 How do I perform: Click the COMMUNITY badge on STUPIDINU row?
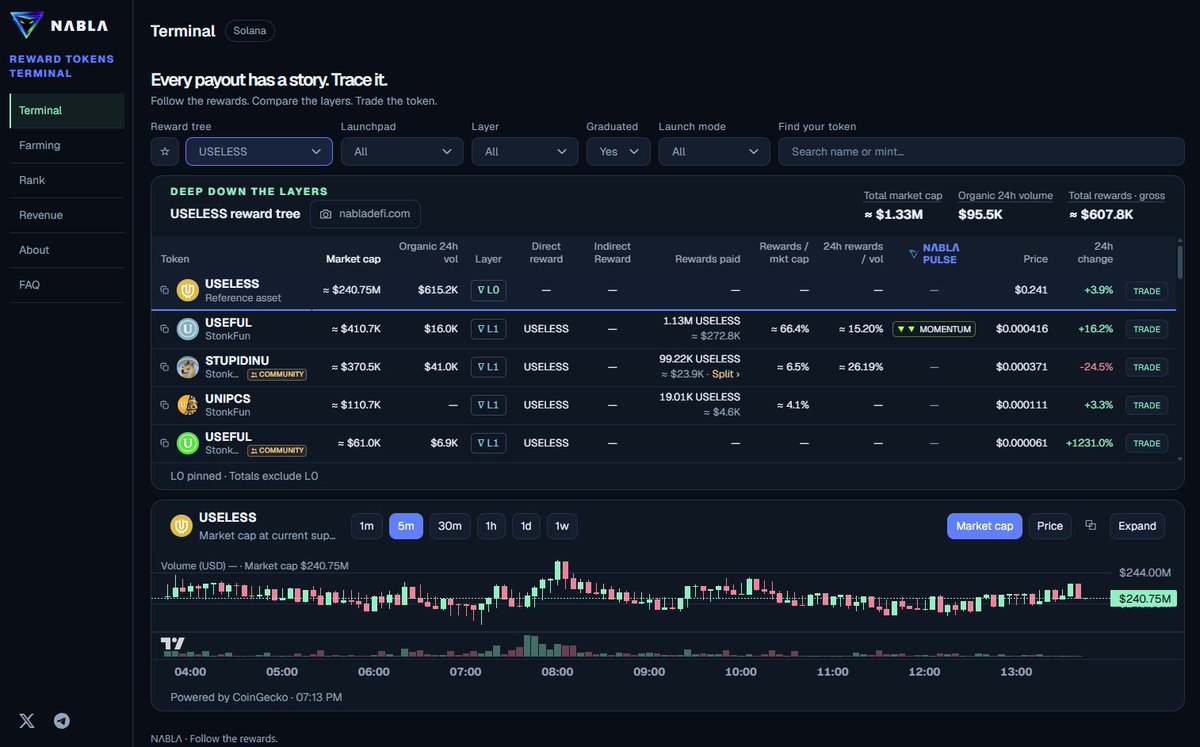coord(277,374)
